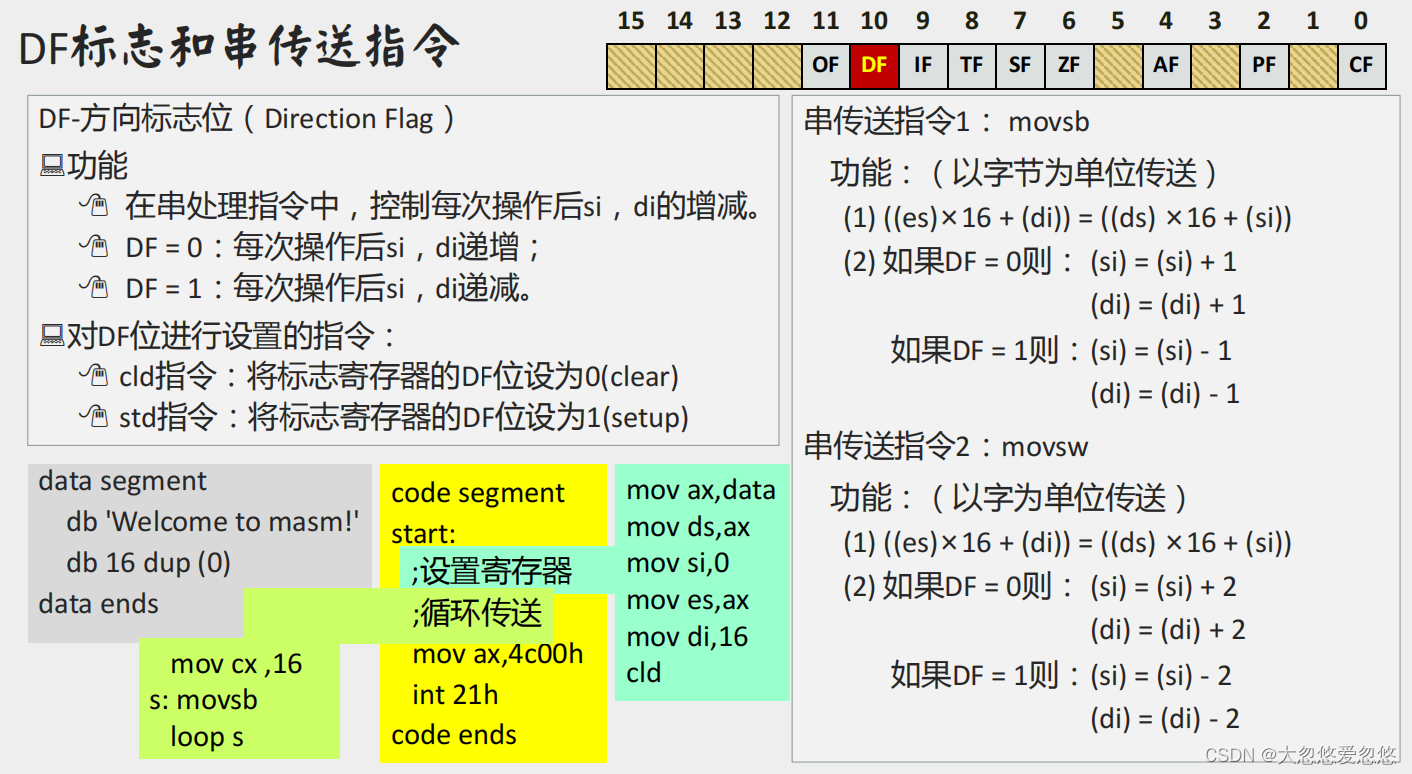Click bit number 11 above the OF cell
Screen dimensions: 1412x774
click(x=826, y=21)
